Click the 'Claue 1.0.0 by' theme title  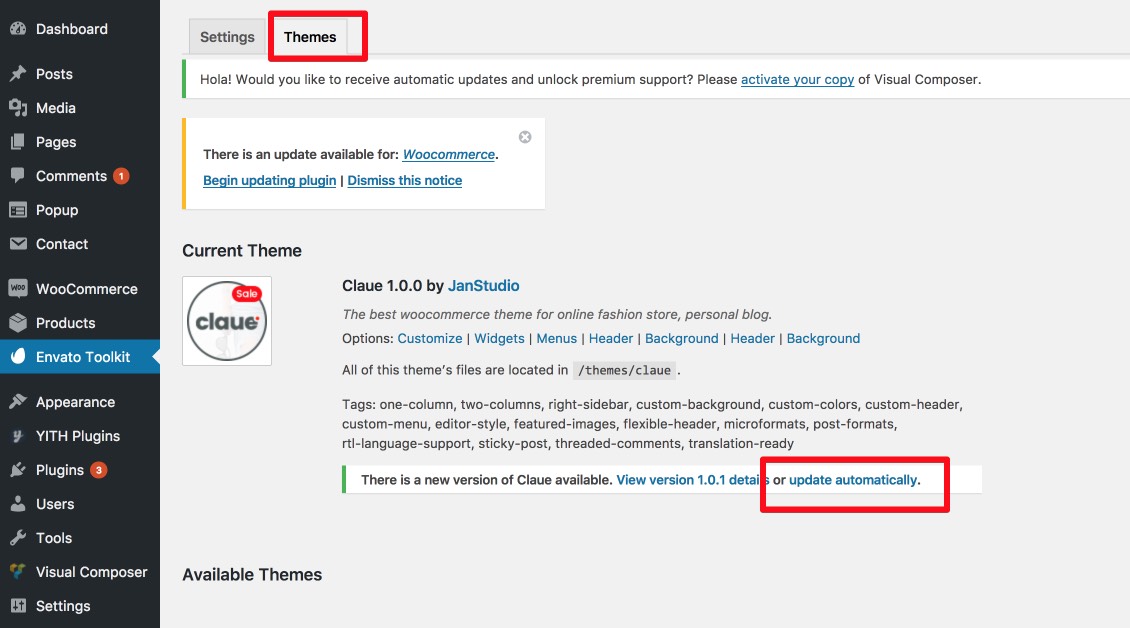tap(393, 286)
